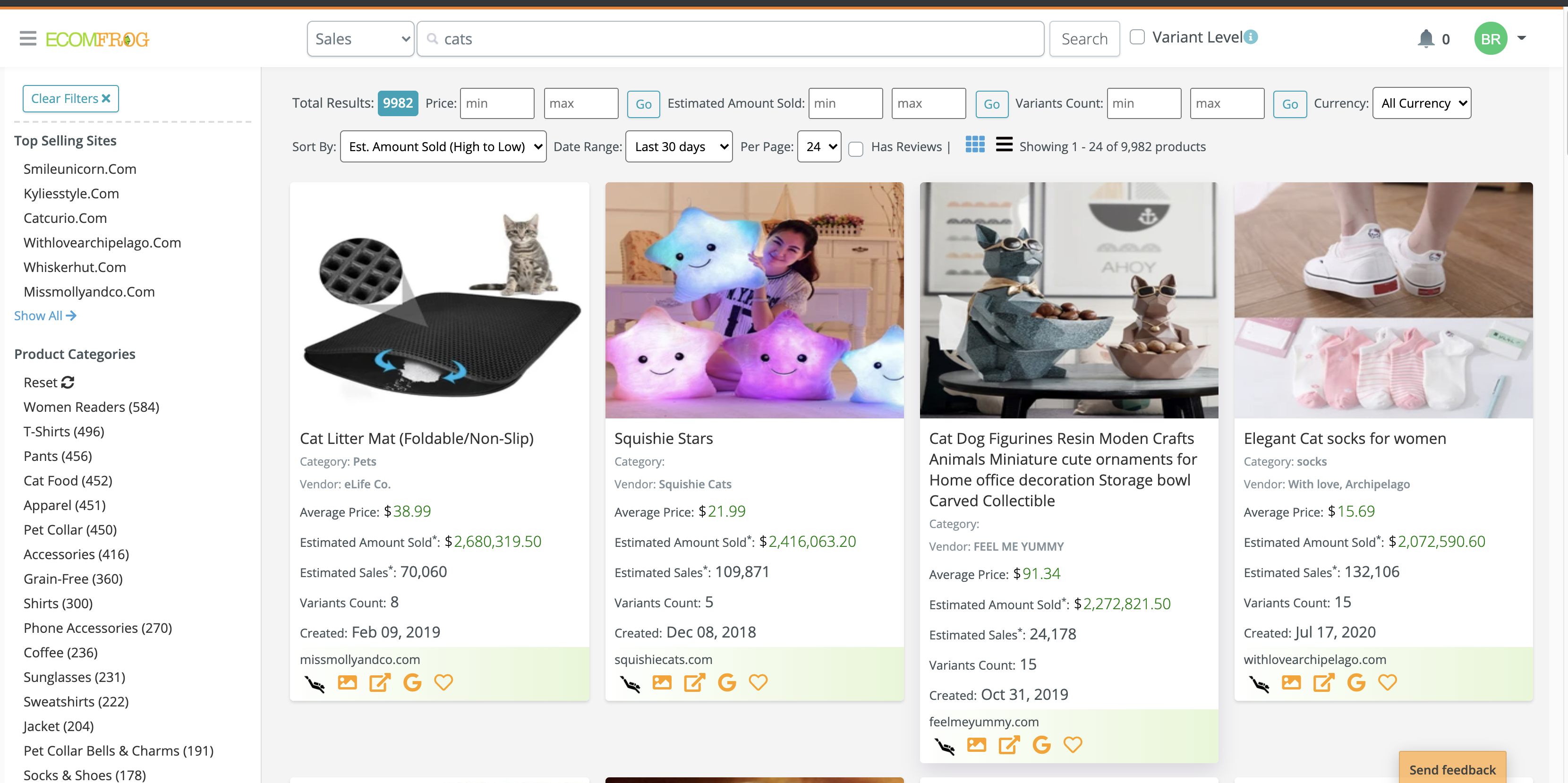Switch to list view layout
This screenshot has width=1568, height=783.
(1004, 145)
